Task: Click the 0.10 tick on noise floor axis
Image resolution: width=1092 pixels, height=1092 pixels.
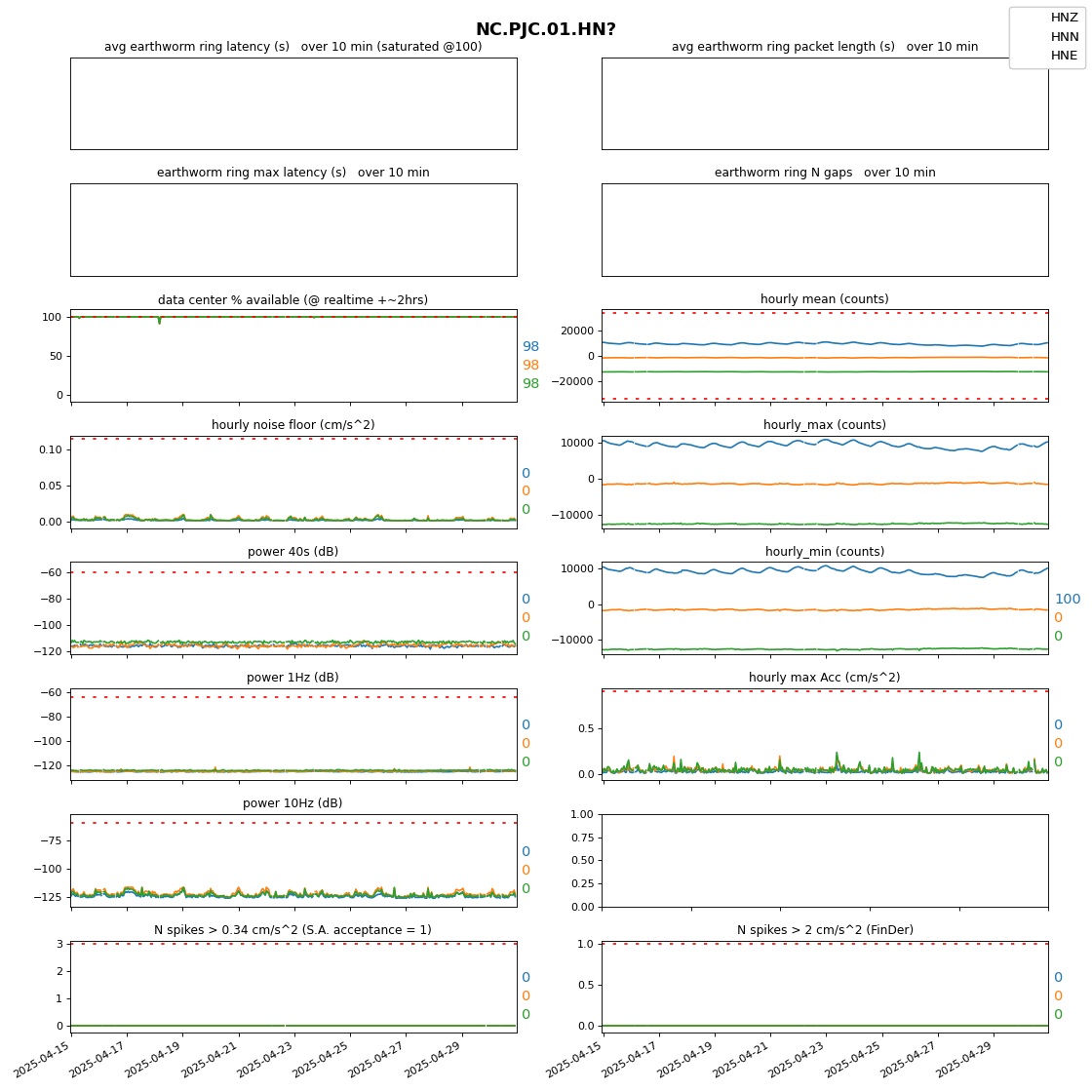Action: click(51, 449)
